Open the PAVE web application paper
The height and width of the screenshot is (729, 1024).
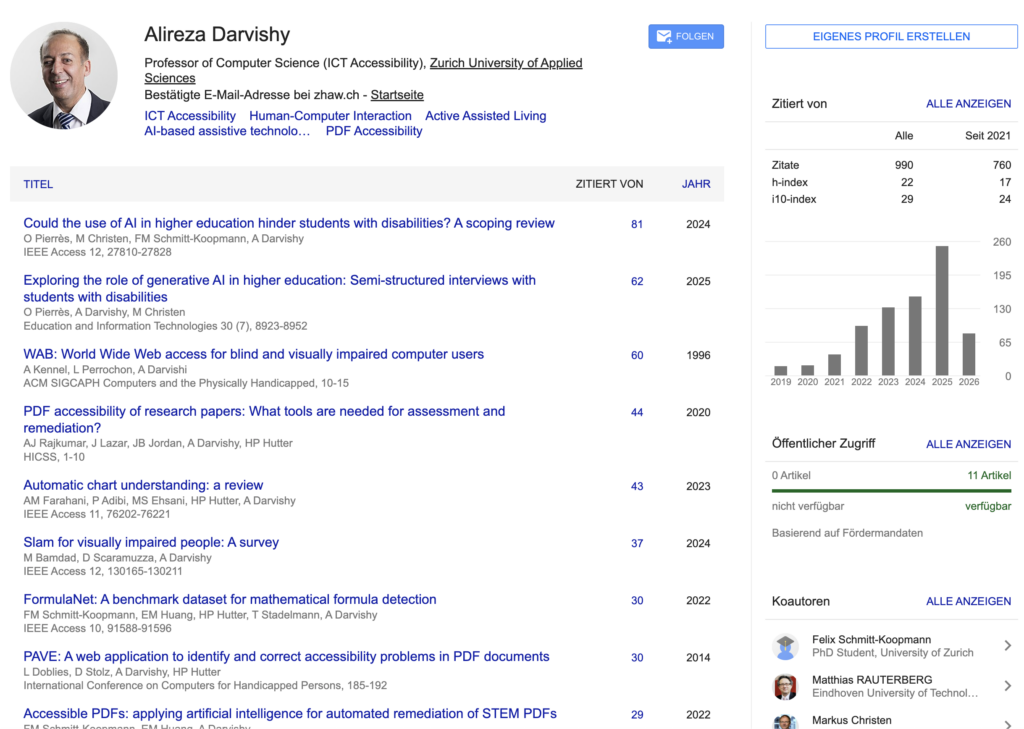(286, 656)
